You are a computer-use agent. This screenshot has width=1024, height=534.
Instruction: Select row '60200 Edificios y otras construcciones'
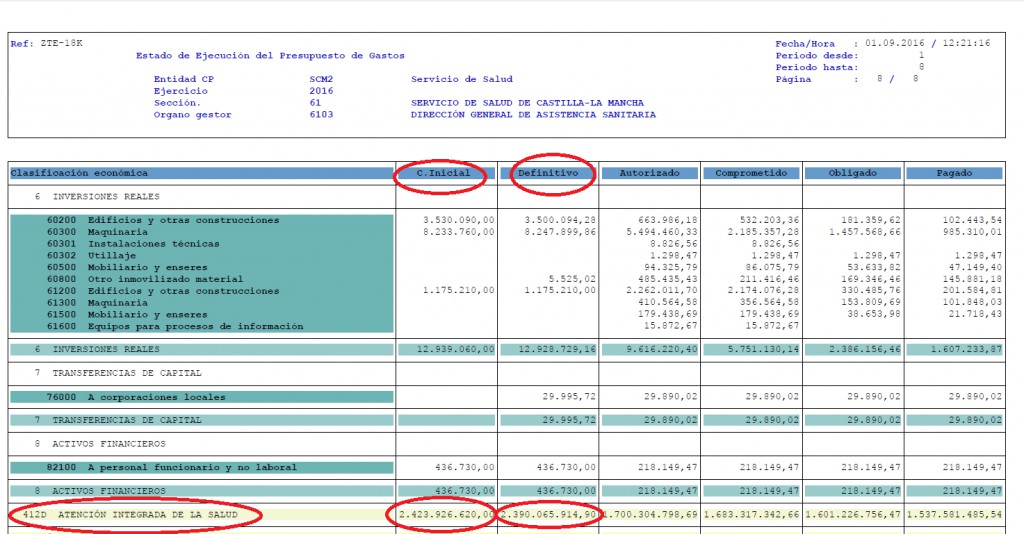[x=202, y=220]
